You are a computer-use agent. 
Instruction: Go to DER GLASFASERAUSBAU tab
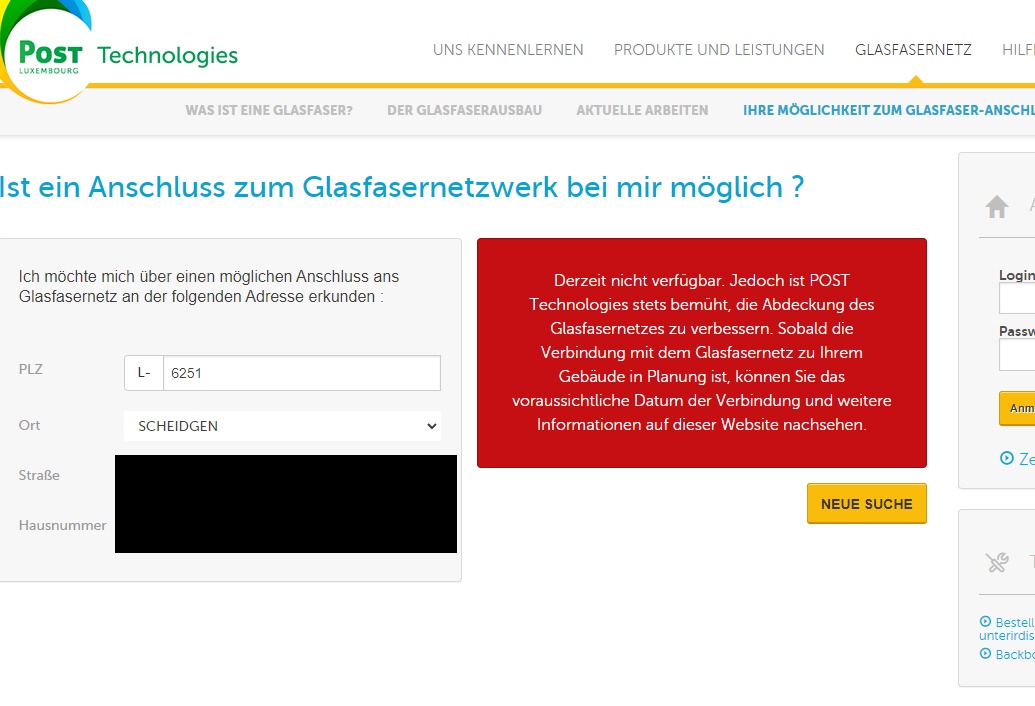pos(465,111)
